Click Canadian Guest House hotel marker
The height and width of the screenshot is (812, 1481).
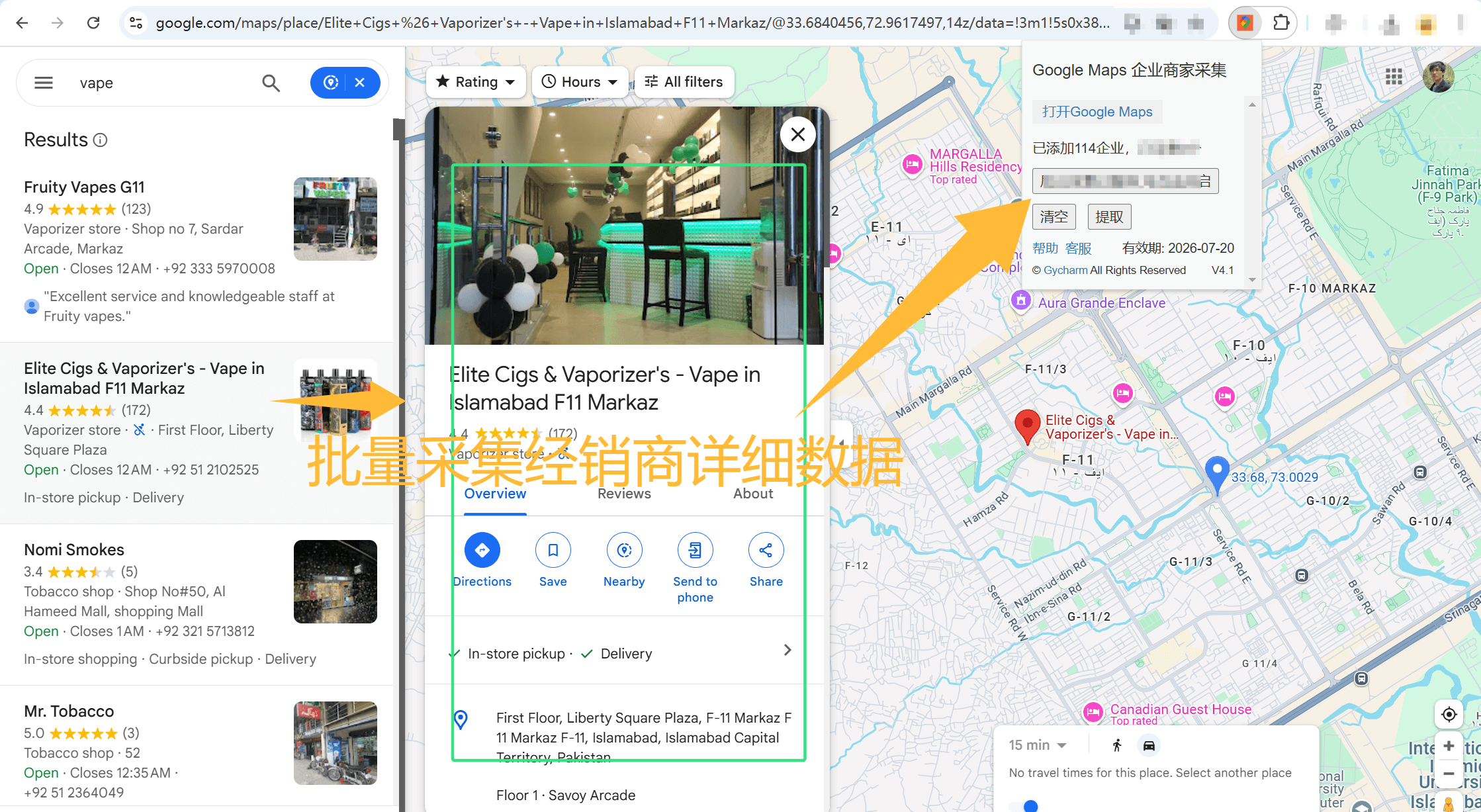1093,713
